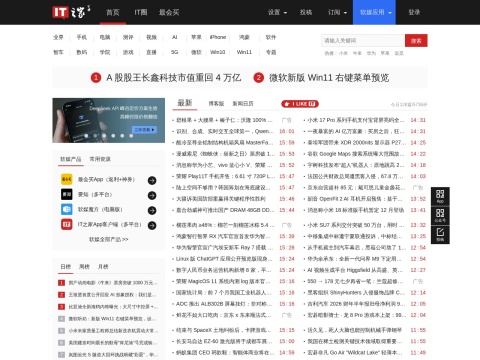The width and height of the screenshot is (480, 360).
Task: Click the IT之家 logo in header
Action: pos(71,12)
